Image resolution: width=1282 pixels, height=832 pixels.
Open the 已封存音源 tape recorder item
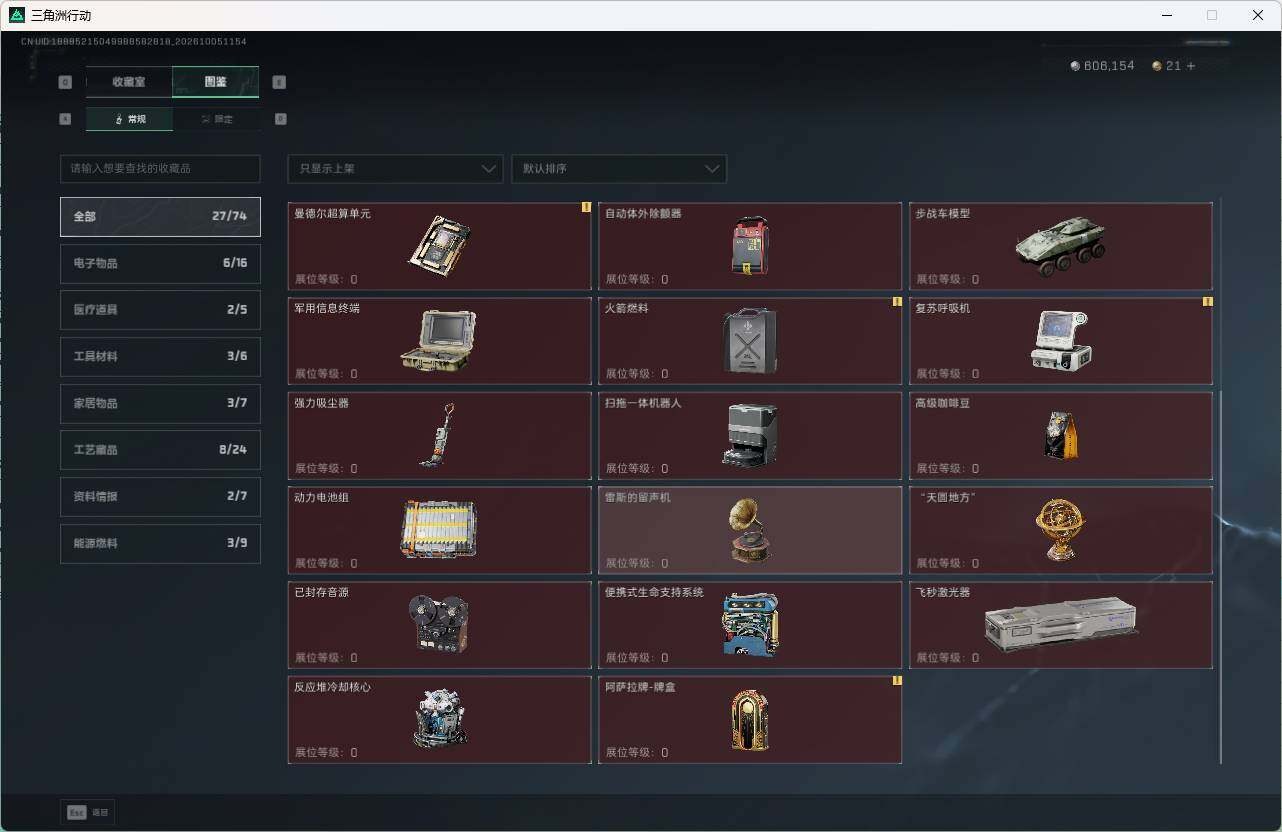point(440,625)
